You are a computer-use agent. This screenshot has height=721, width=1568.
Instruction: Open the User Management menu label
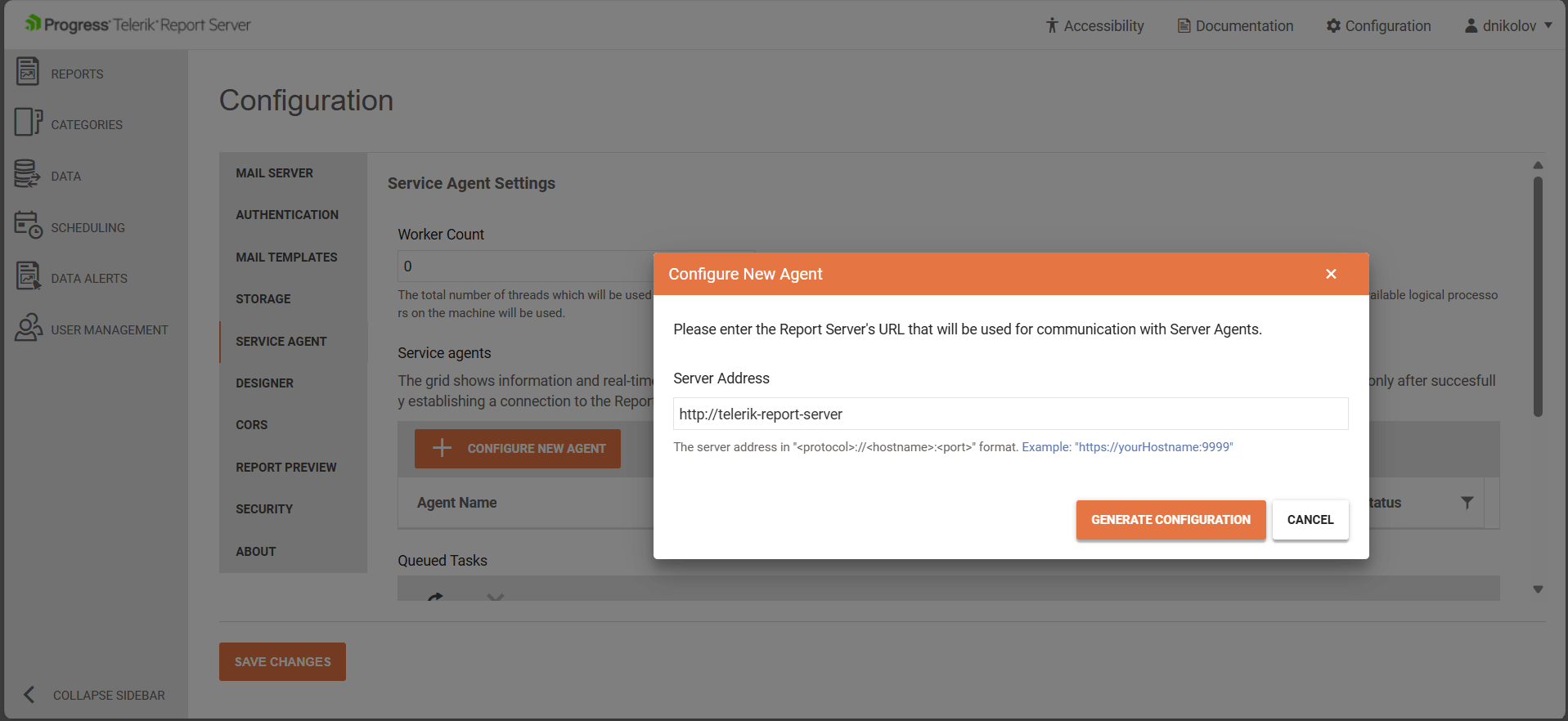click(x=110, y=330)
